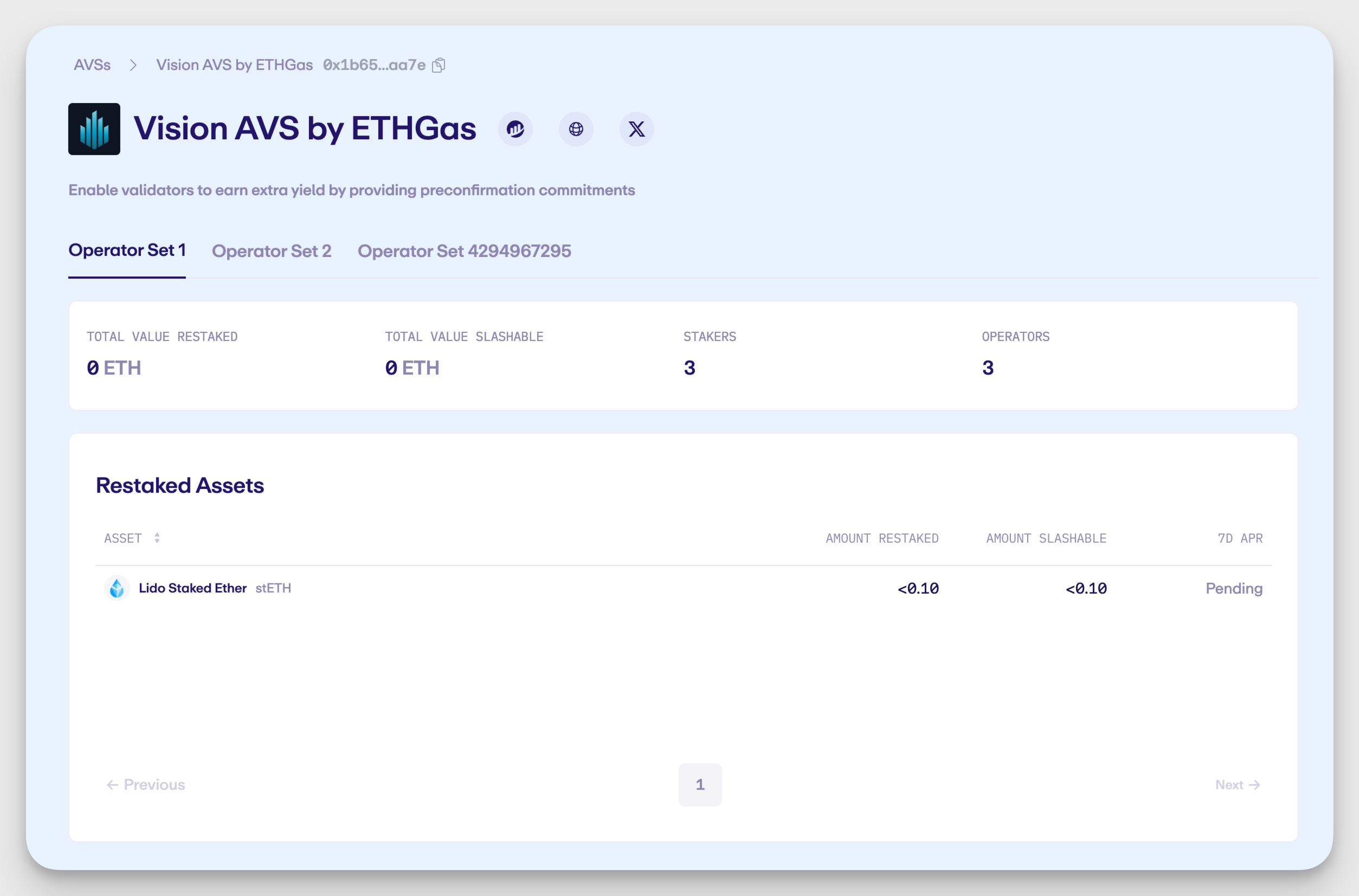The image size is (1359, 896).
Task: Click the Stakers count 3
Action: pos(690,368)
